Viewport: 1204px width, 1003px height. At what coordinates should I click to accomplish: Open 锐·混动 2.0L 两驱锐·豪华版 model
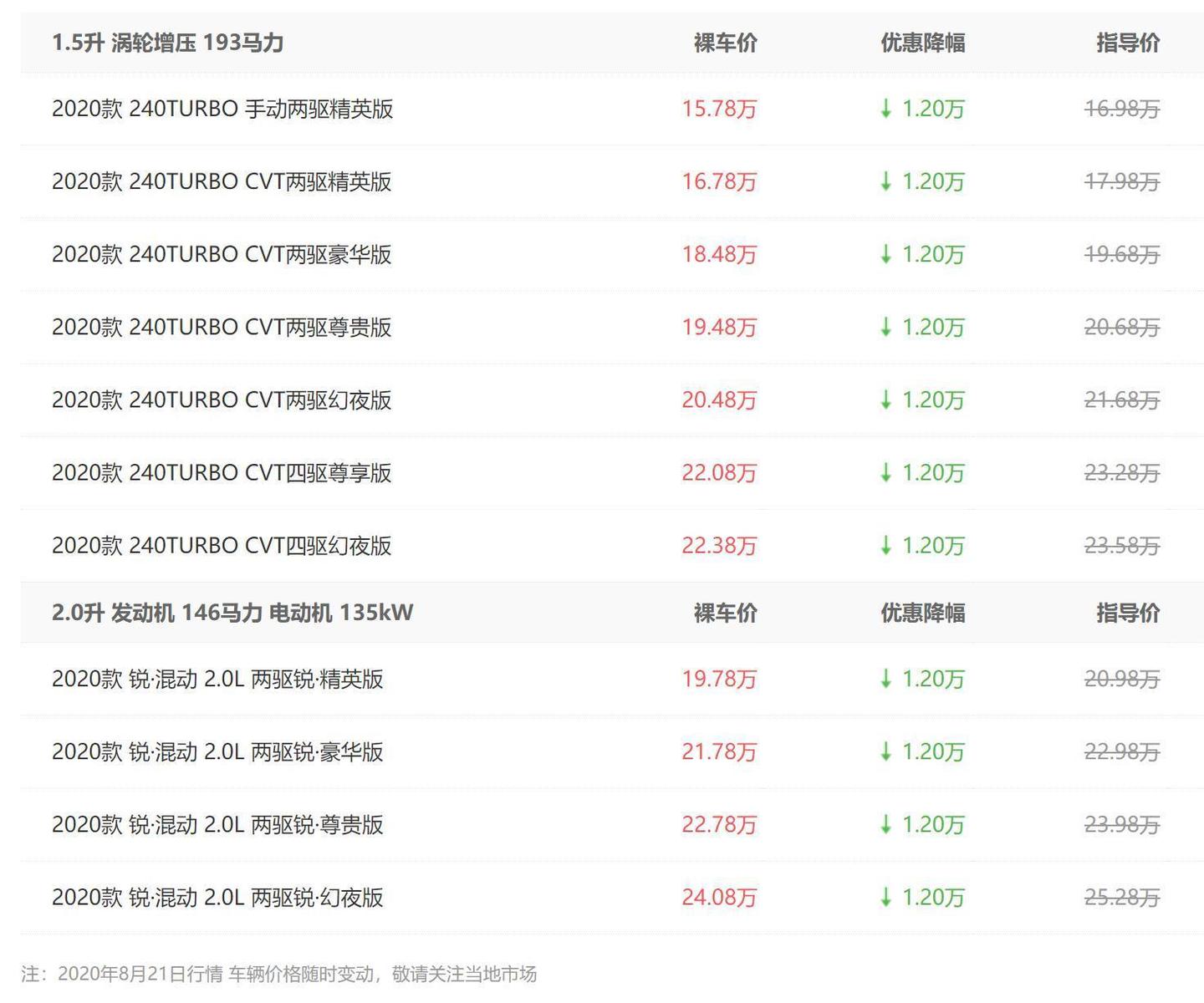click(217, 751)
